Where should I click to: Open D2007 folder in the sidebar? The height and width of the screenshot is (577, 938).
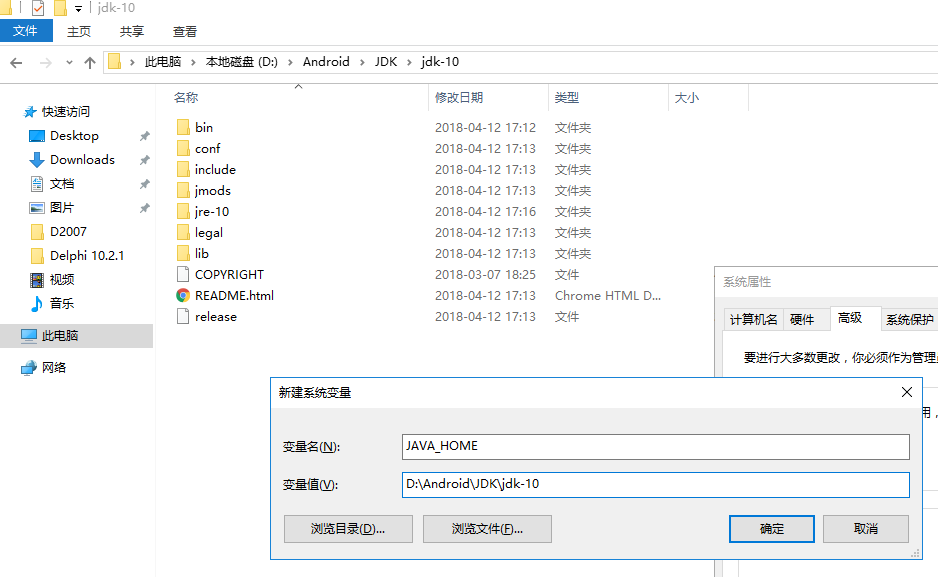click(68, 231)
